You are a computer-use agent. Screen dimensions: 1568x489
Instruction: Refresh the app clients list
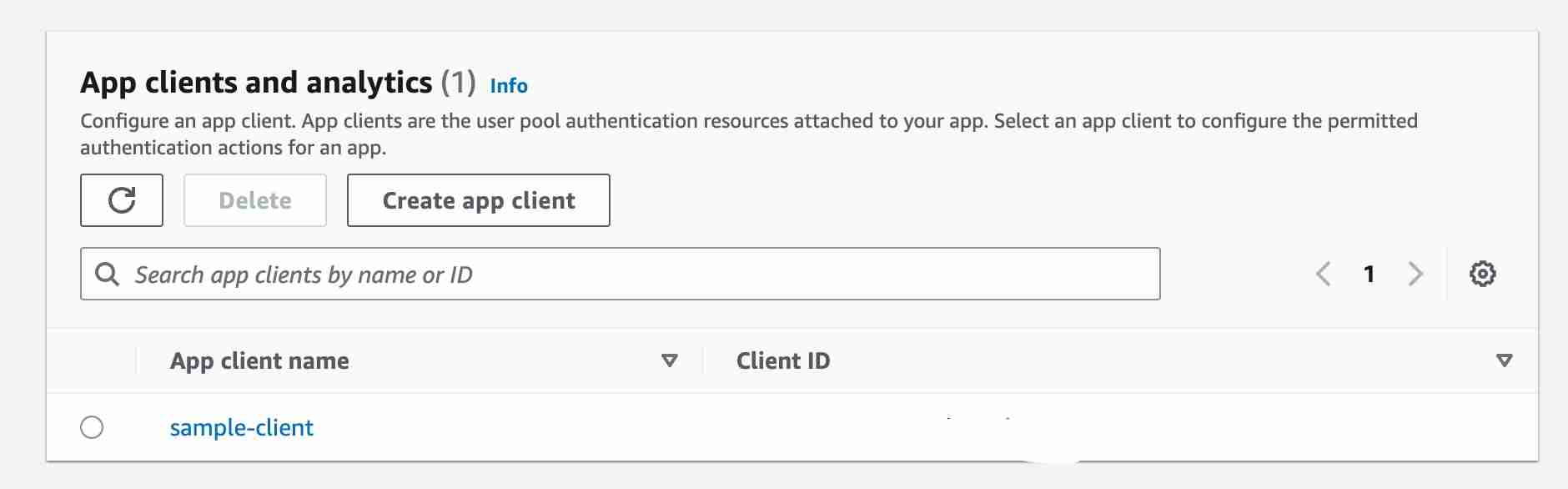(x=122, y=200)
